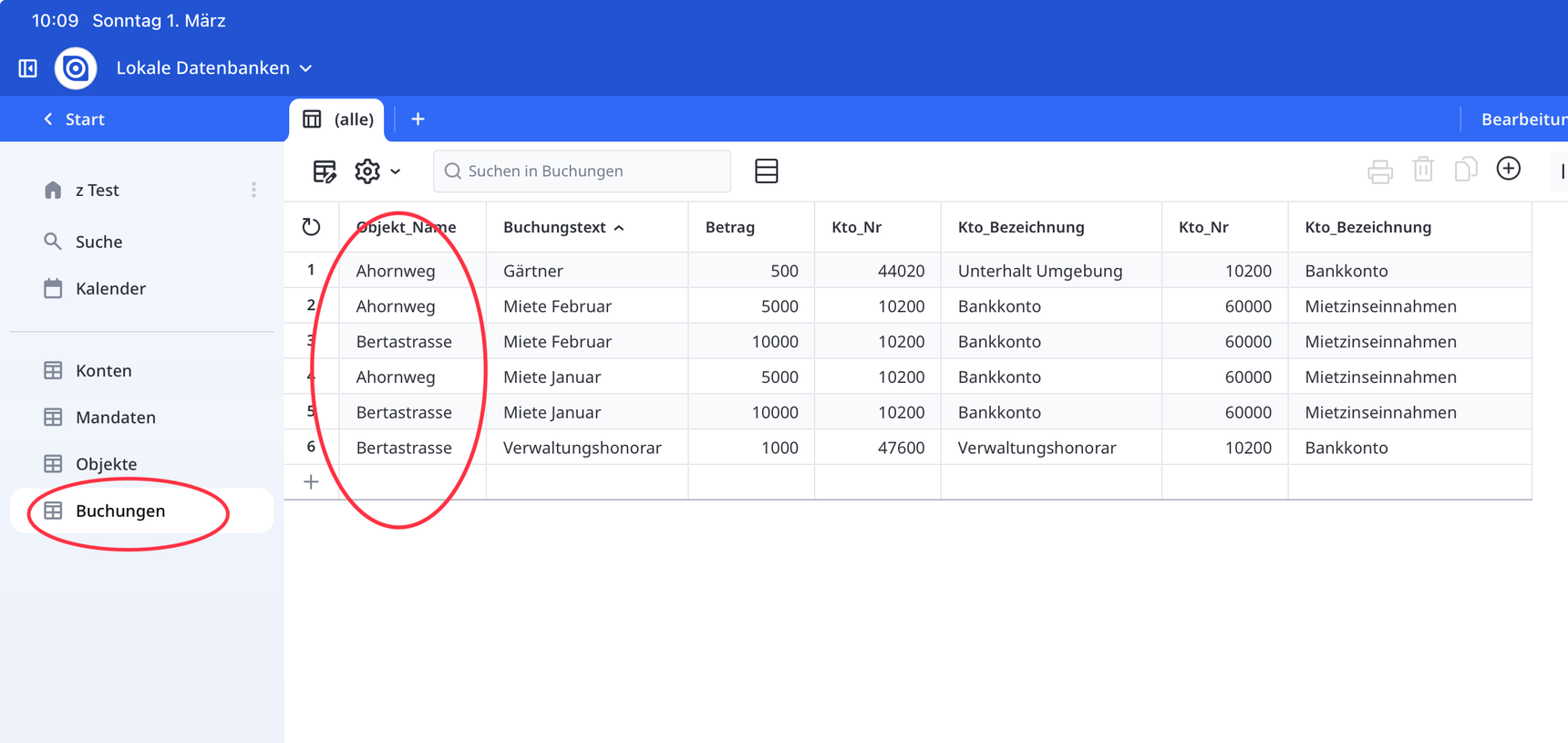Open the gear settings dropdown
Image resolution: width=1568 pixels, height=743 pixels.
pos(377,171)
